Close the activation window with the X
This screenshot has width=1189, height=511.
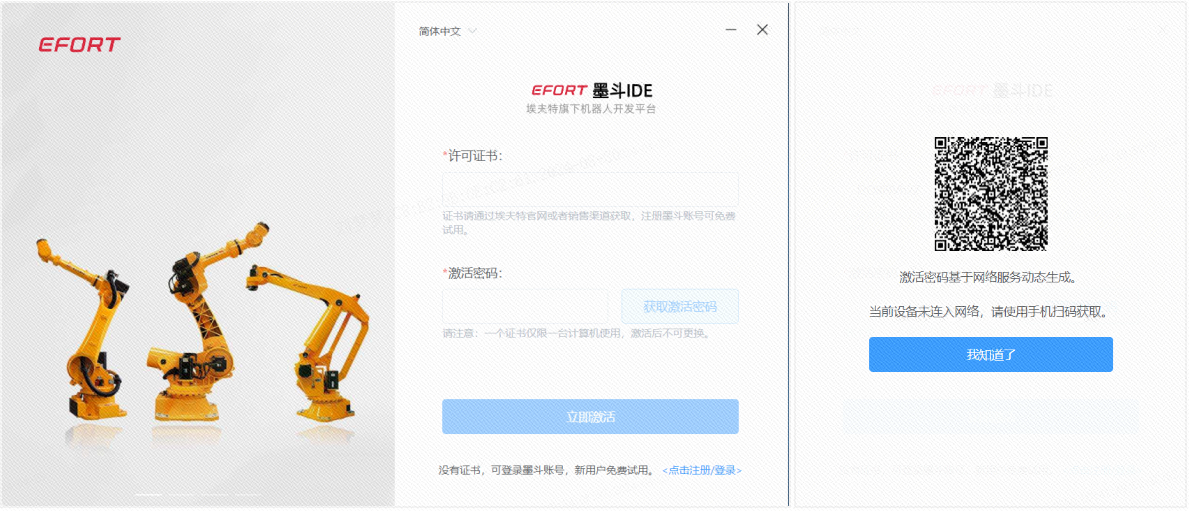763,30
